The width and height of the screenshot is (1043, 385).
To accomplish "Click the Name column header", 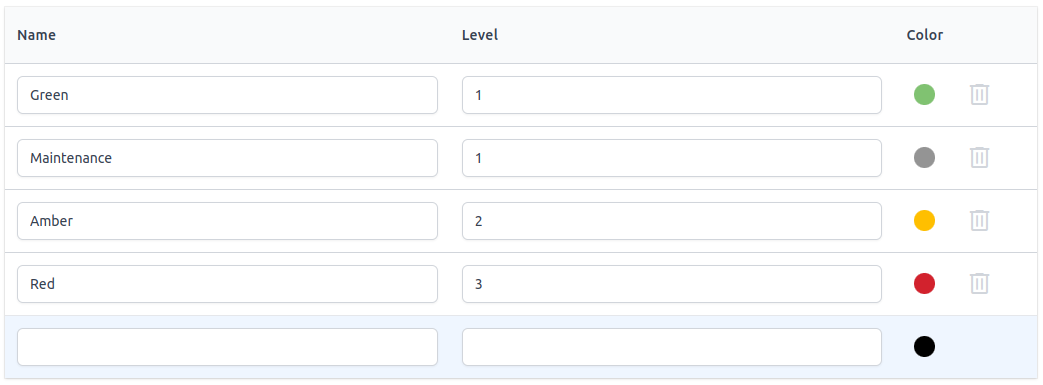I will [37, 35].
